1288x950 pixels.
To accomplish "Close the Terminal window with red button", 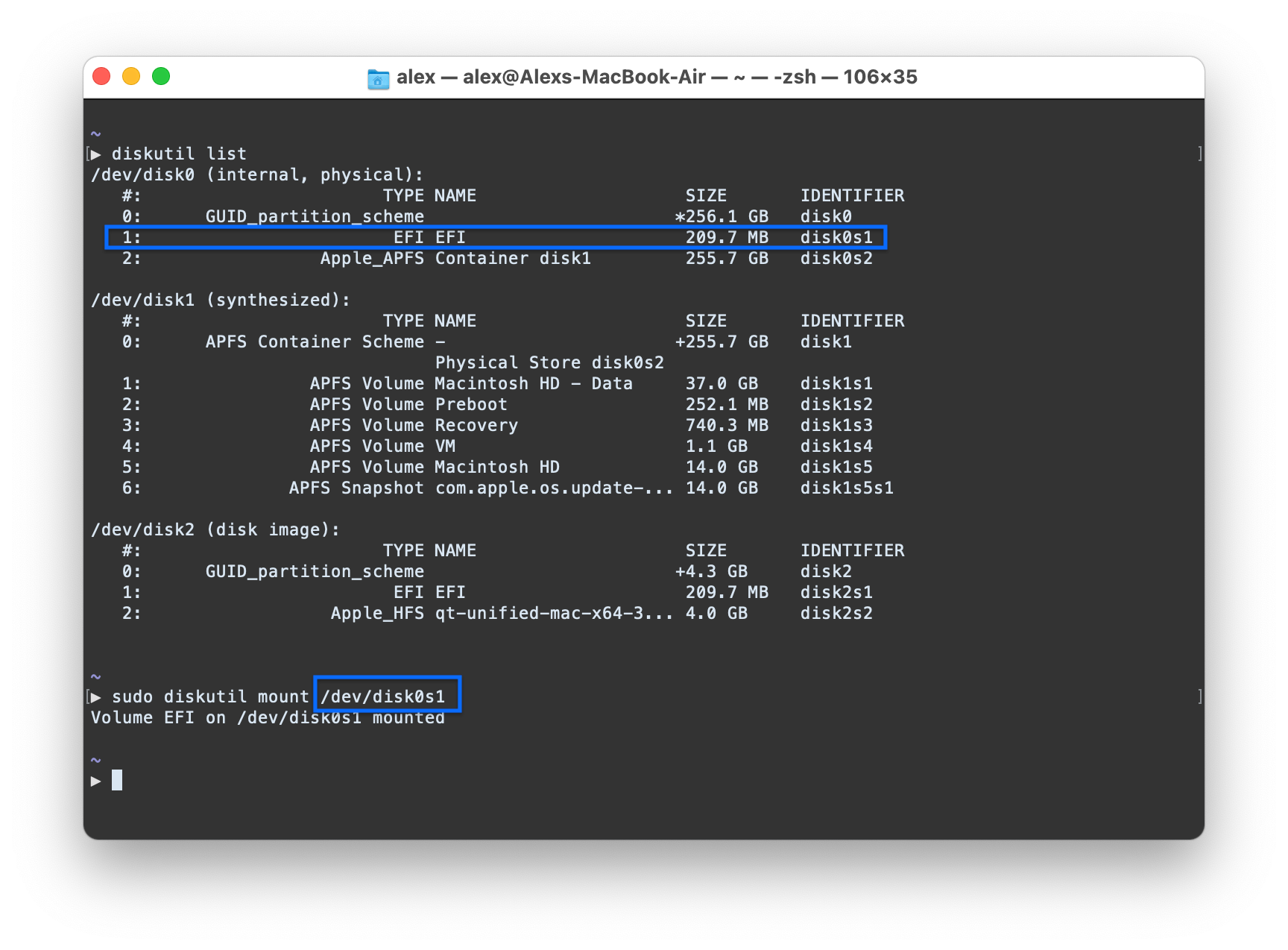I will tap(101, 76).
